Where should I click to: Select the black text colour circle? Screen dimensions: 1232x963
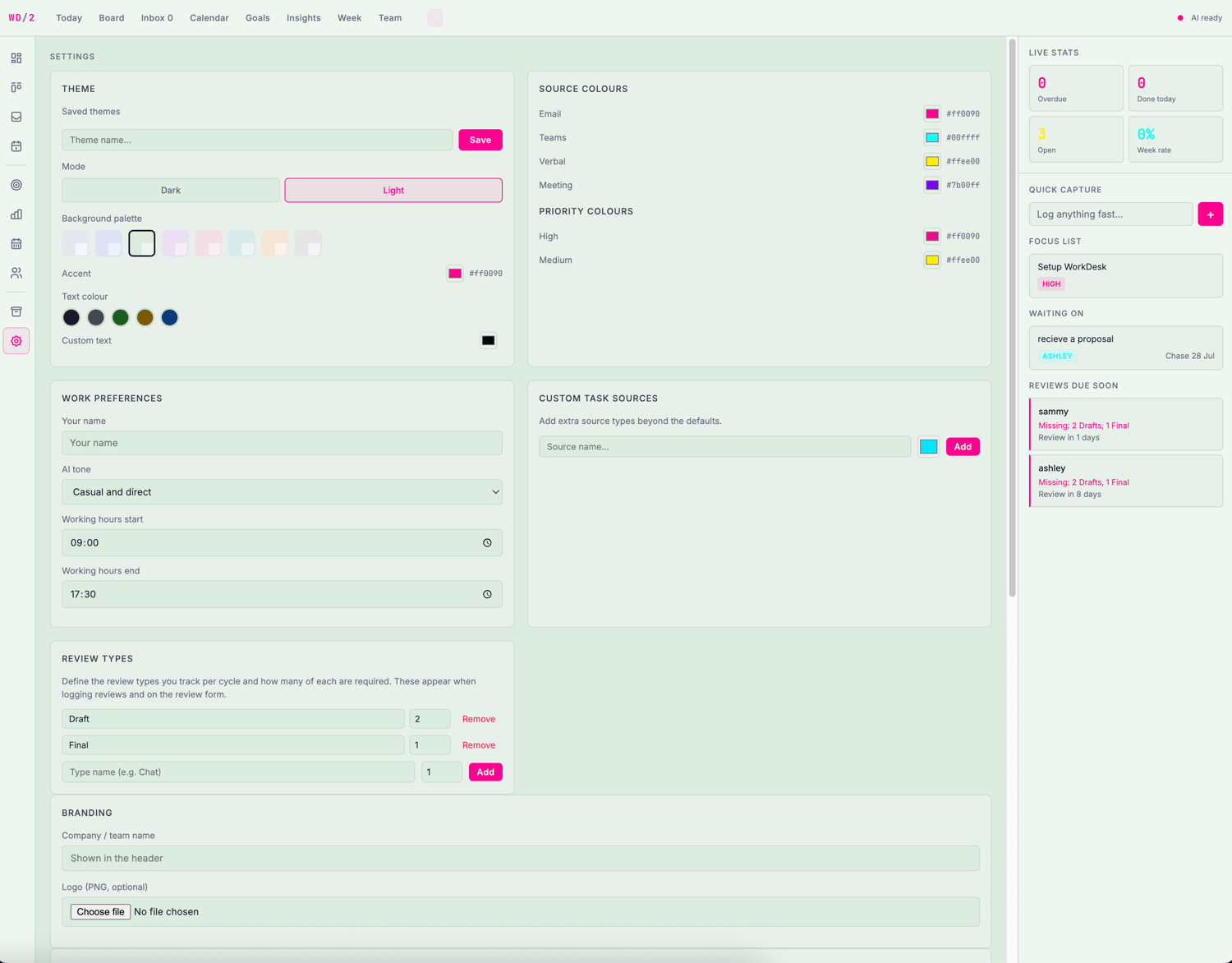pyautogui.click(x=71, y=317)
